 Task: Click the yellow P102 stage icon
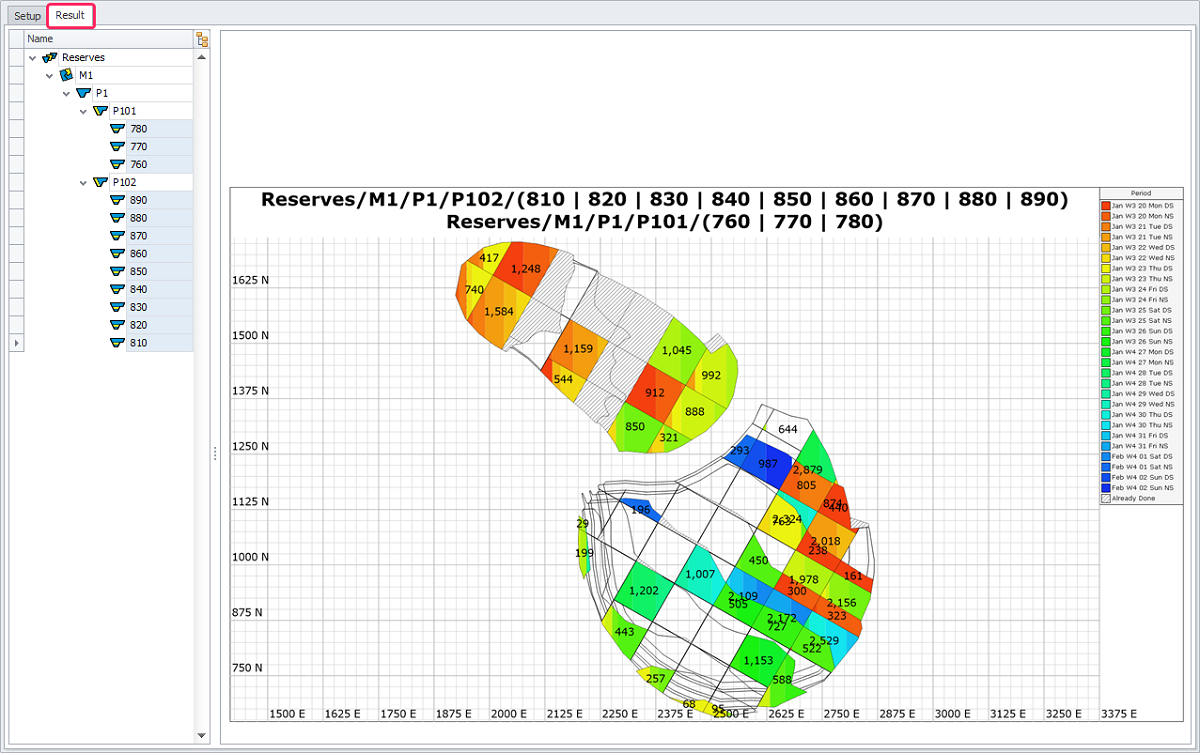tap(100, 182)
